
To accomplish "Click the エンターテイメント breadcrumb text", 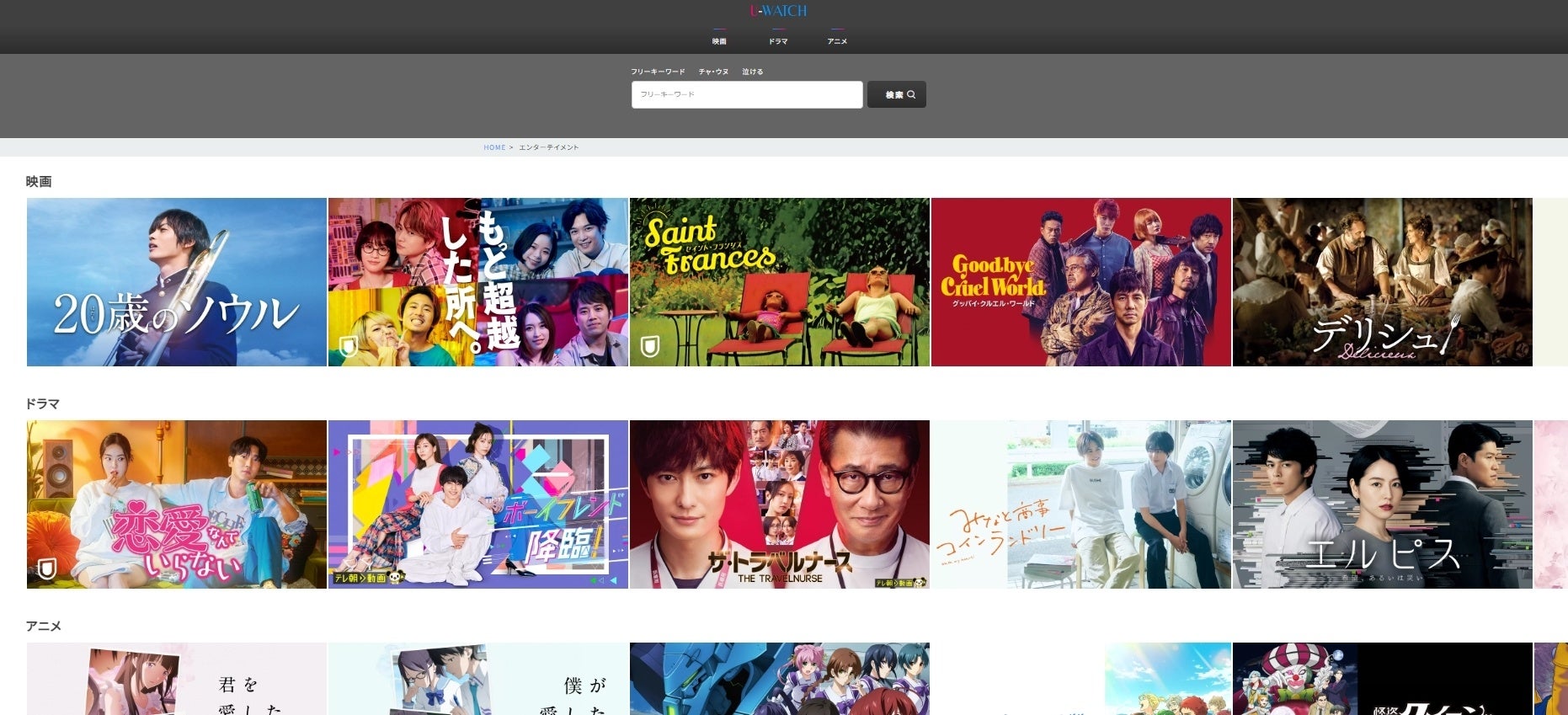I will 549,147.
